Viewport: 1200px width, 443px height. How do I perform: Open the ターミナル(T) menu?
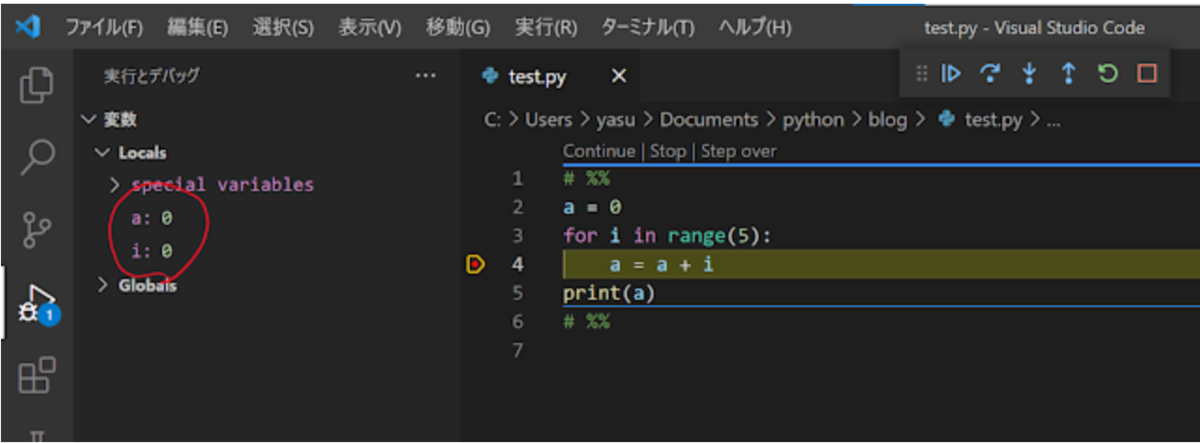pyautogui.click(x=647, y=27)
